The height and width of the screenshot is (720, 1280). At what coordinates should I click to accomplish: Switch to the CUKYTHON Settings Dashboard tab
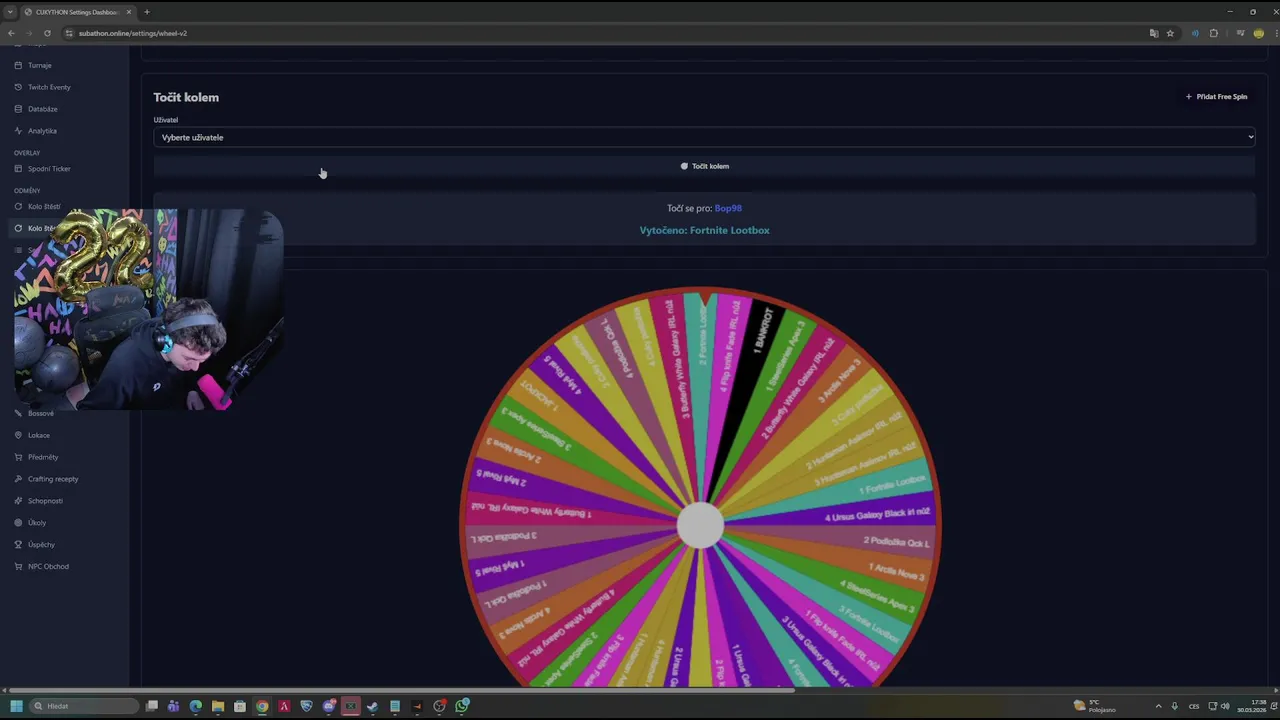(x=77, y=12)
